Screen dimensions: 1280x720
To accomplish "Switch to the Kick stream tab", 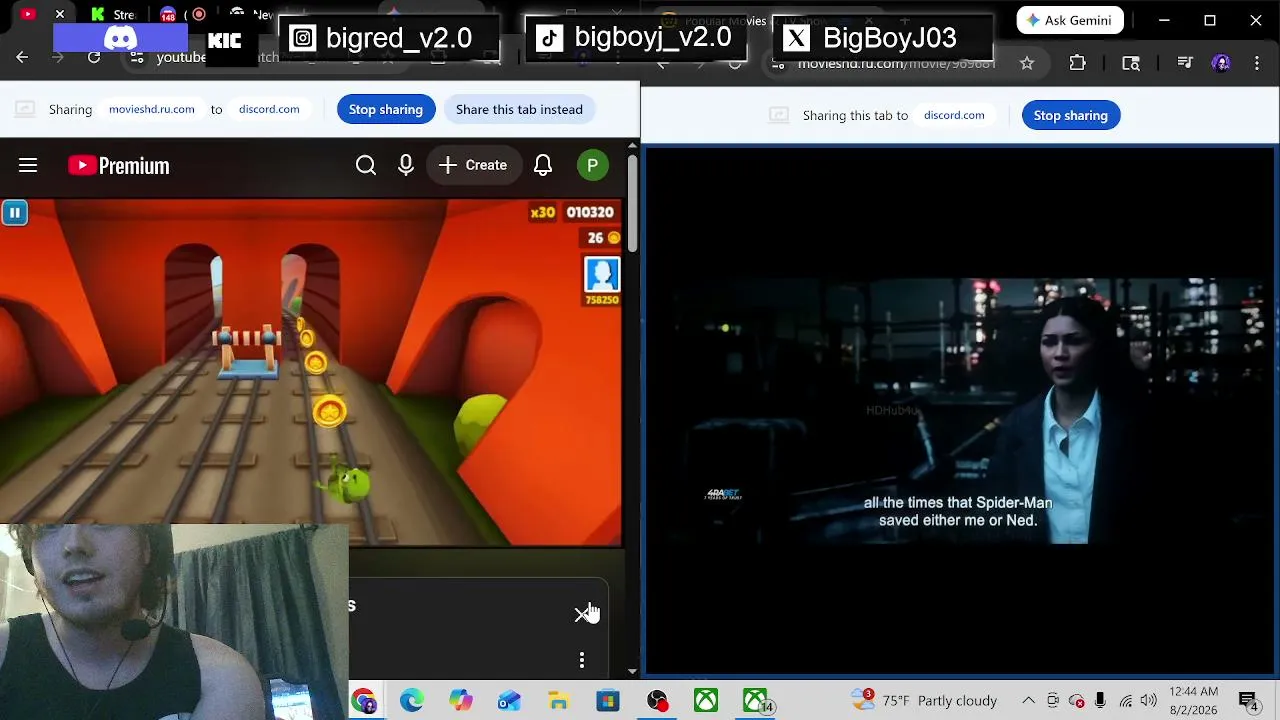I will tap(113, 14).
